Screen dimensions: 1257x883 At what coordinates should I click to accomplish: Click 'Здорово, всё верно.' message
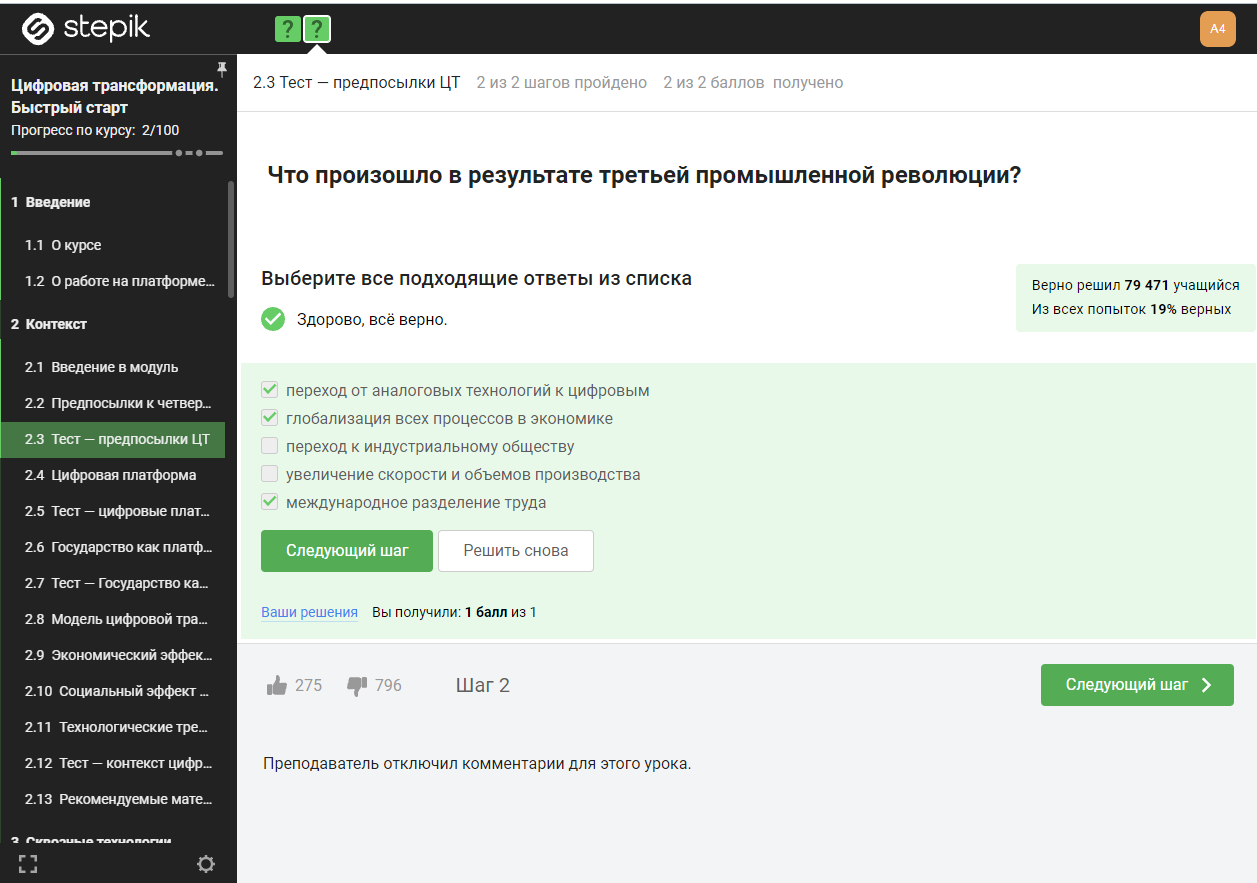pos(372,320)
